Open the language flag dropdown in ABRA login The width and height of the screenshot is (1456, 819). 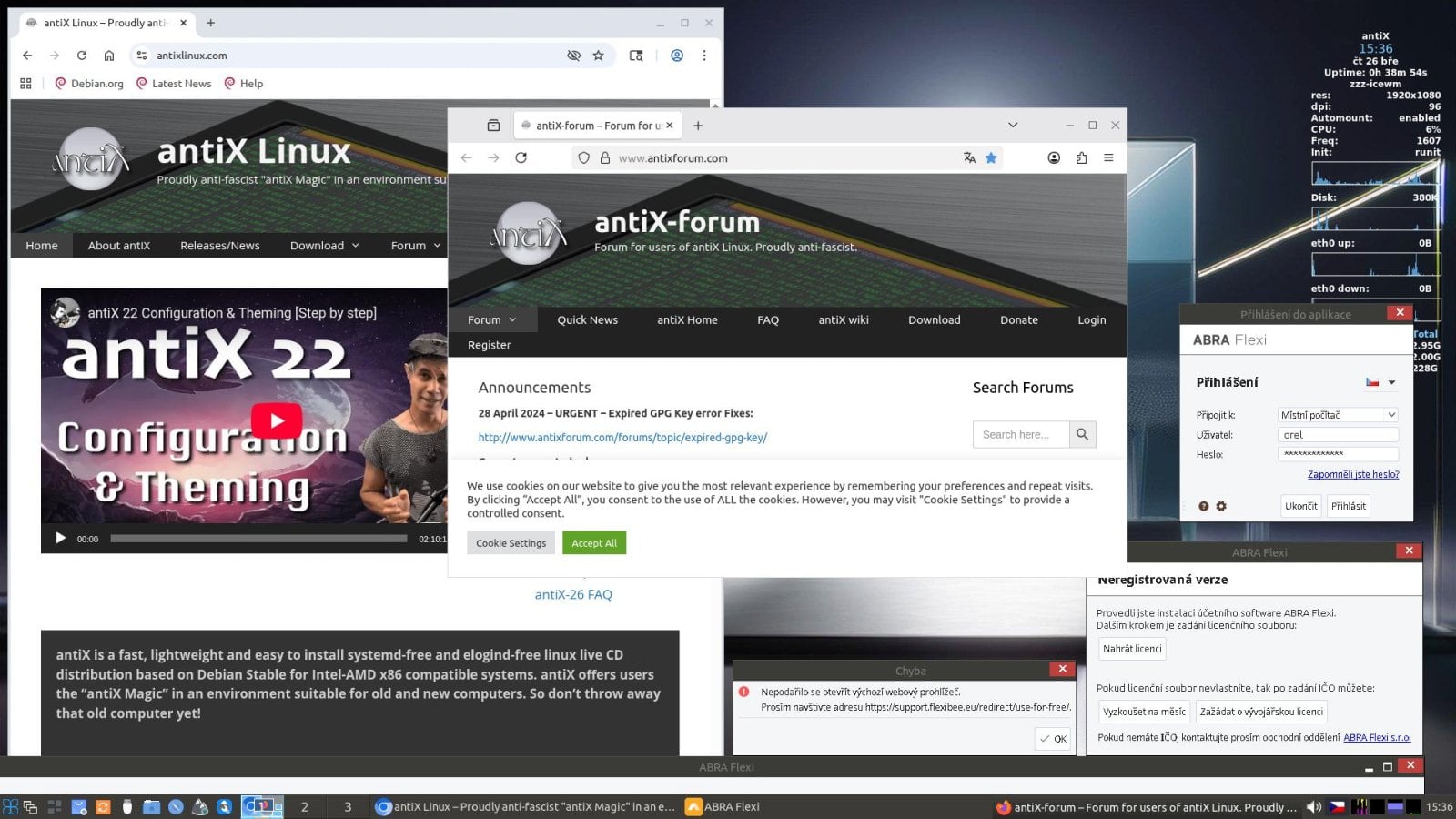(x=1380, y=382)
